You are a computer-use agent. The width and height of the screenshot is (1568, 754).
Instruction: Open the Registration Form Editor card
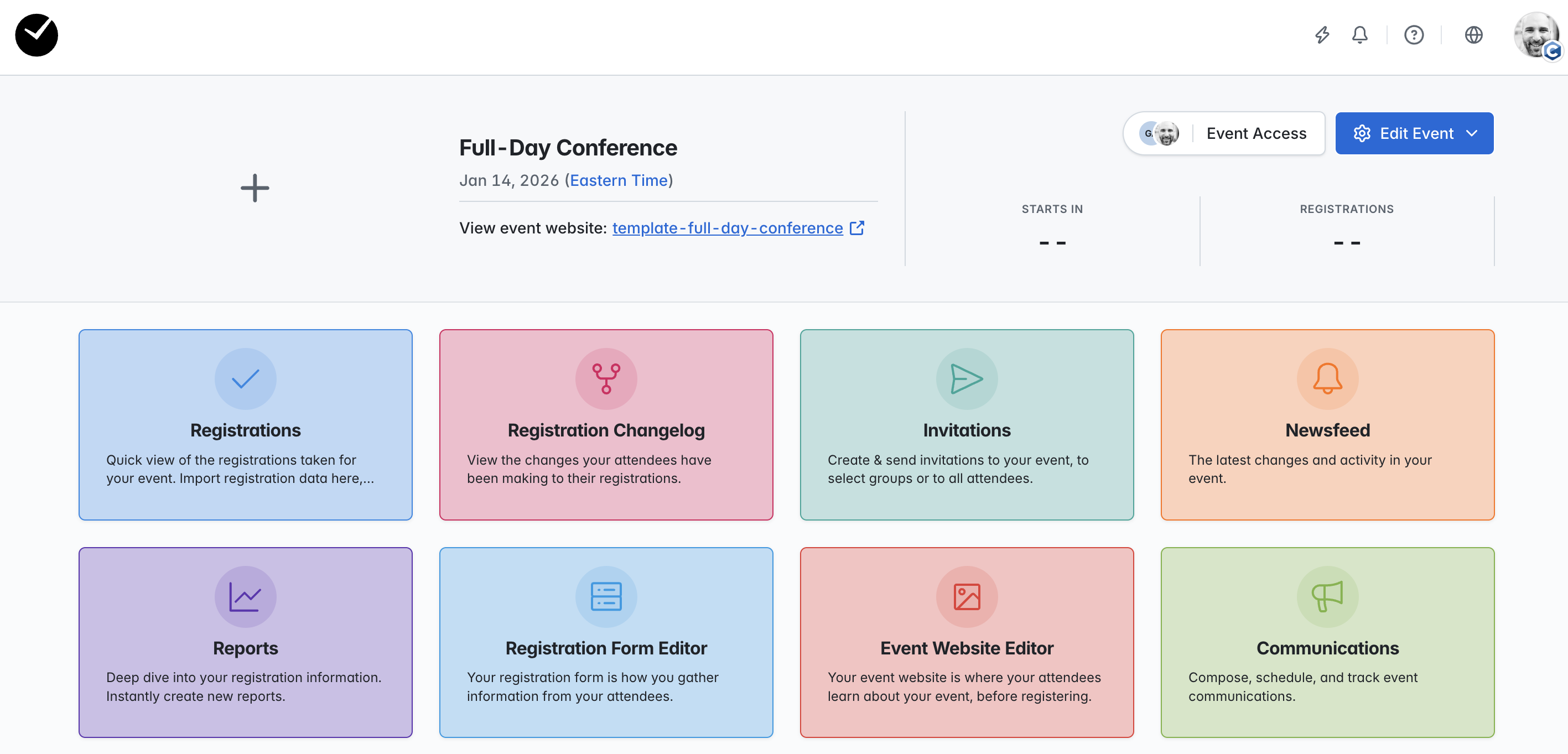click(x=606, y=643)
